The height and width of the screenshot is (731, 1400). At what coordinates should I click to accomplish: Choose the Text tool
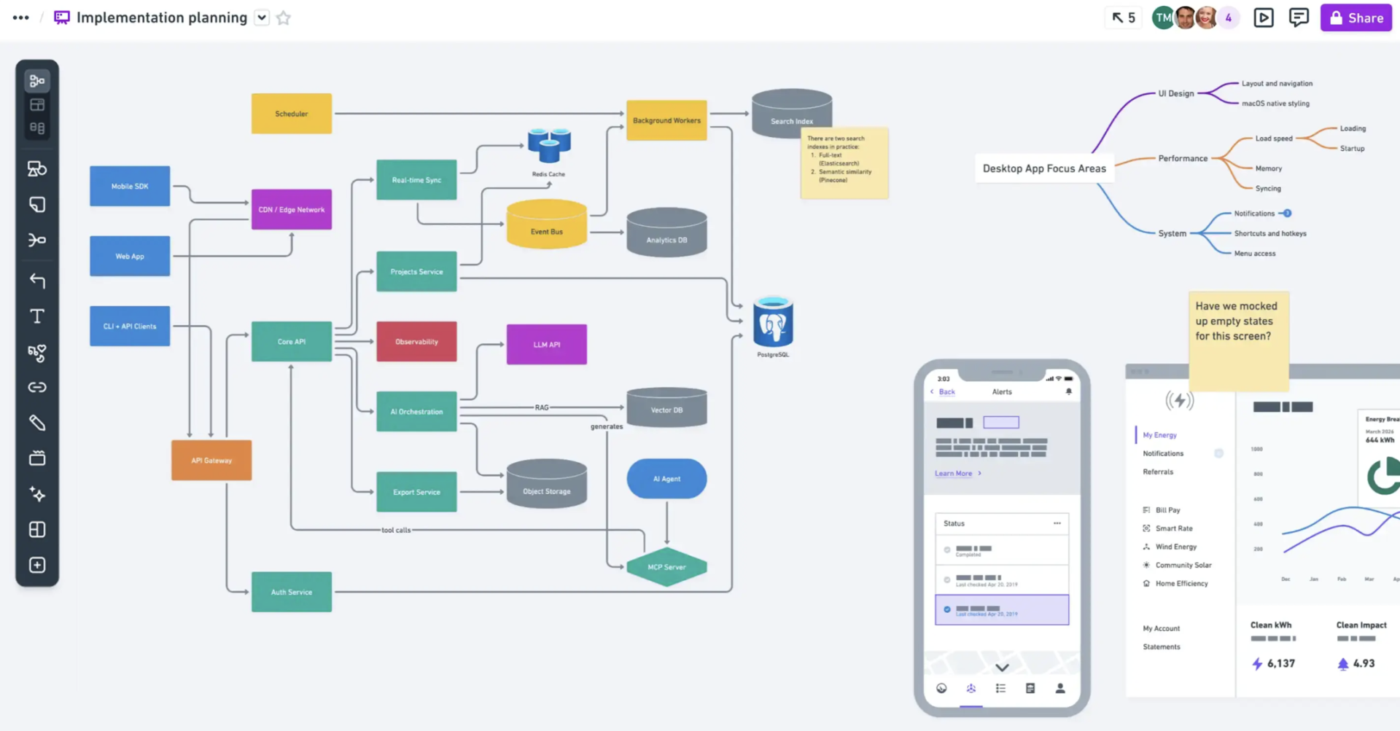pos(37,316)
